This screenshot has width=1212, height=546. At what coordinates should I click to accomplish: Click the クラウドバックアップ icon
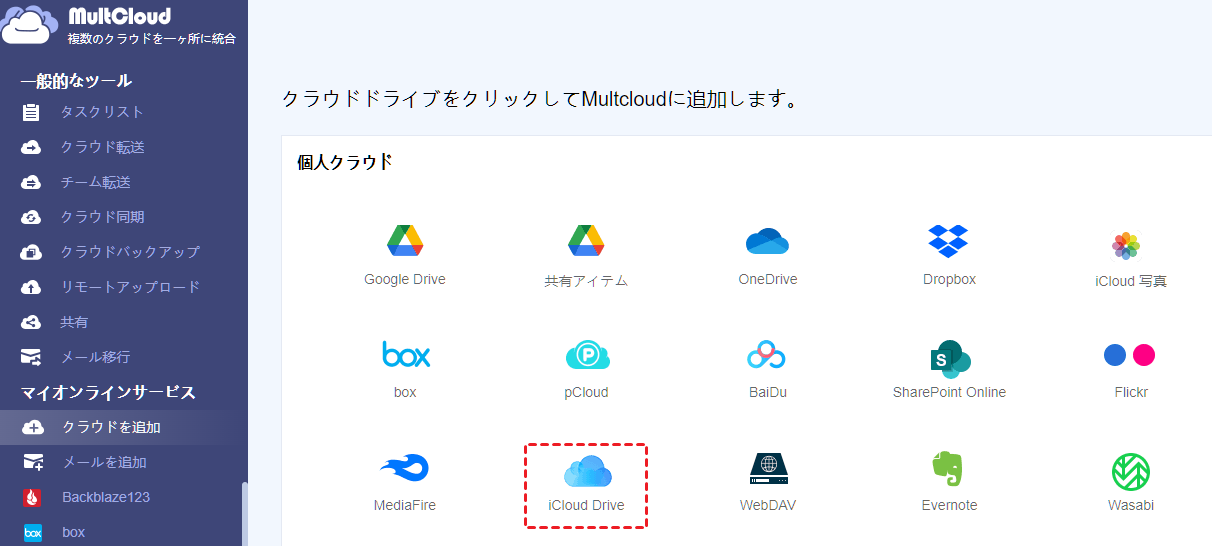click(x=32, y=252)
